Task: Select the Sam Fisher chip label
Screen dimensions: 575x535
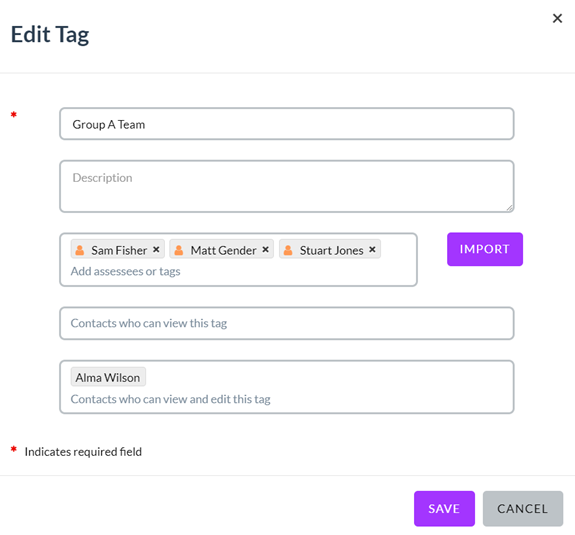Action: [x=119, y=250]
